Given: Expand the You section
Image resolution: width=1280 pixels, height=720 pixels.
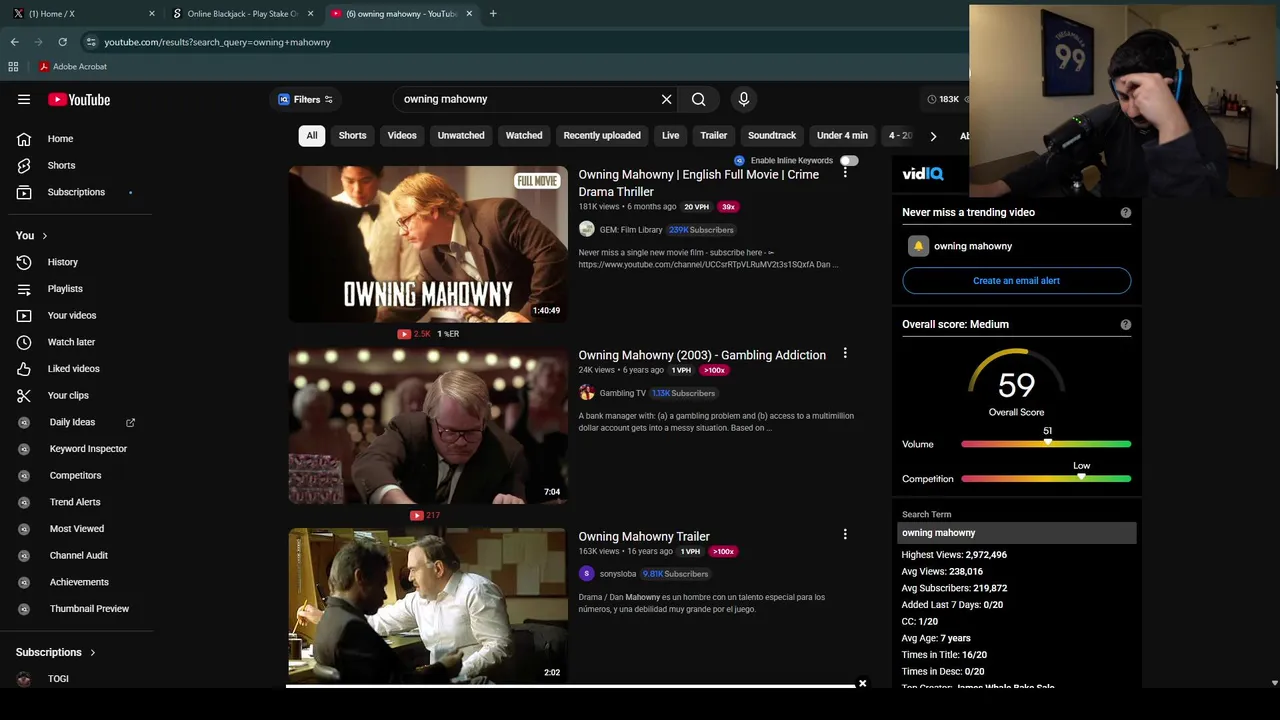Looking at the screenshot, I should [32, 235].
